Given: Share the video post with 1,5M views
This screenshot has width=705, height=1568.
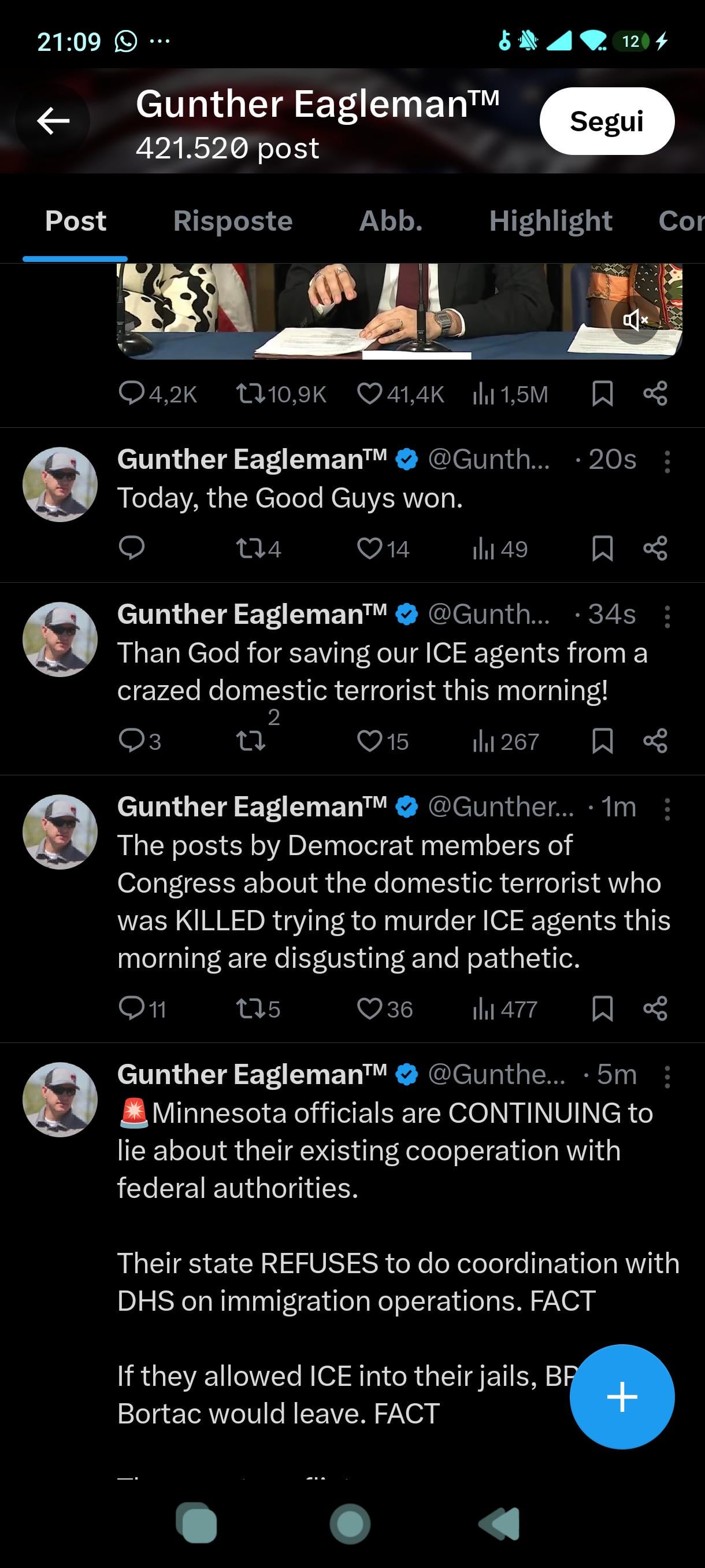Looking at the screenshot, I should click(x=655, y=394).
